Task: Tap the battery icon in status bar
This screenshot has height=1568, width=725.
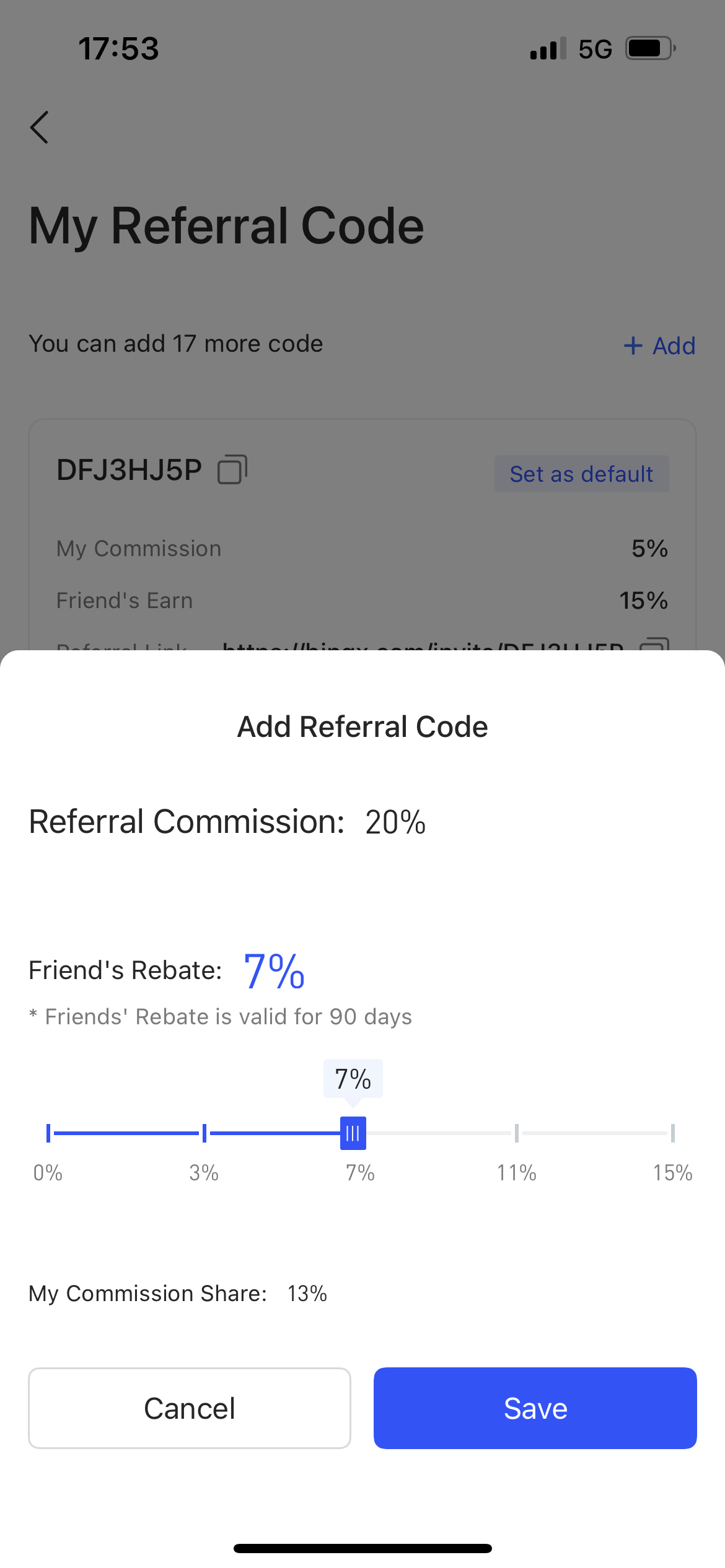Action: 649,48
